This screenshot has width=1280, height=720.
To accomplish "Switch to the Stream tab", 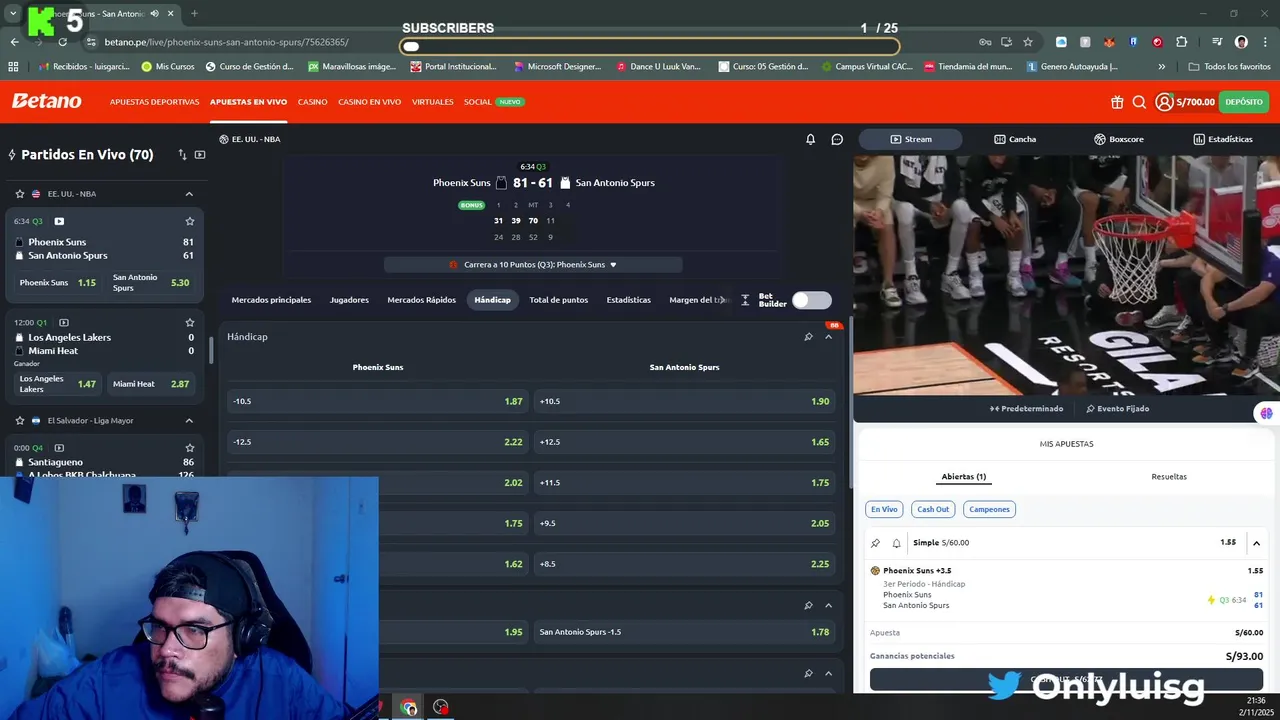I will 910,139.
